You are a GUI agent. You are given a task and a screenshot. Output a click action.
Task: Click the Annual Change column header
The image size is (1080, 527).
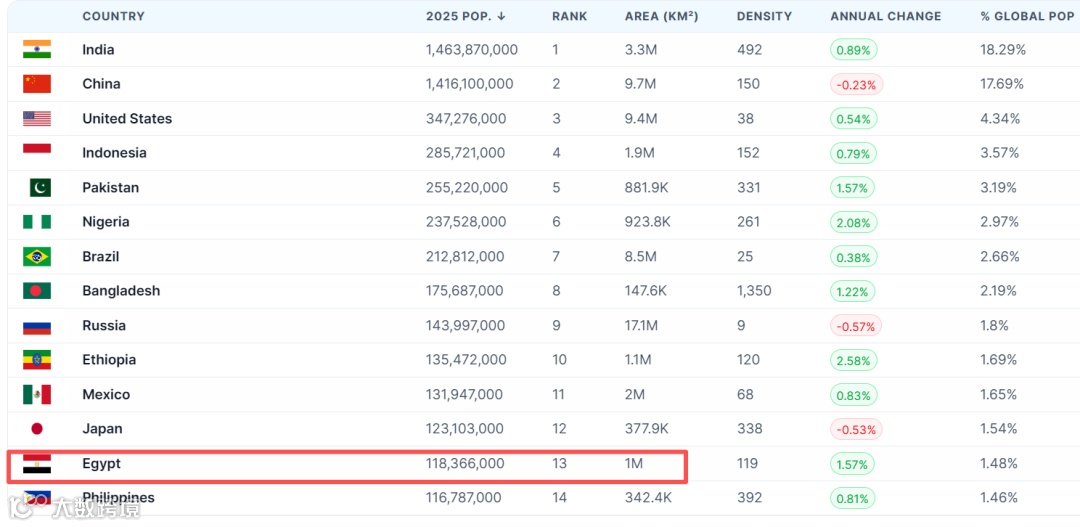(x=885, y=16)
